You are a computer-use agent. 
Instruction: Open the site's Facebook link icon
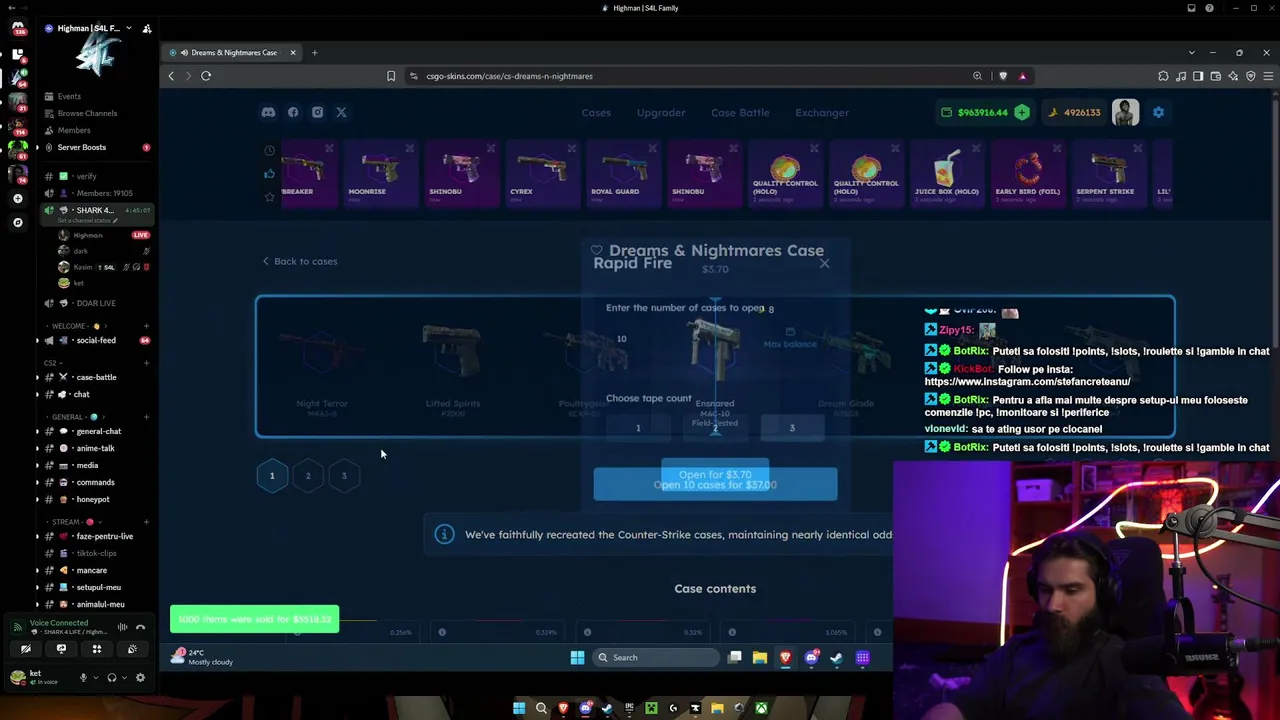click(x=293, y=113)
